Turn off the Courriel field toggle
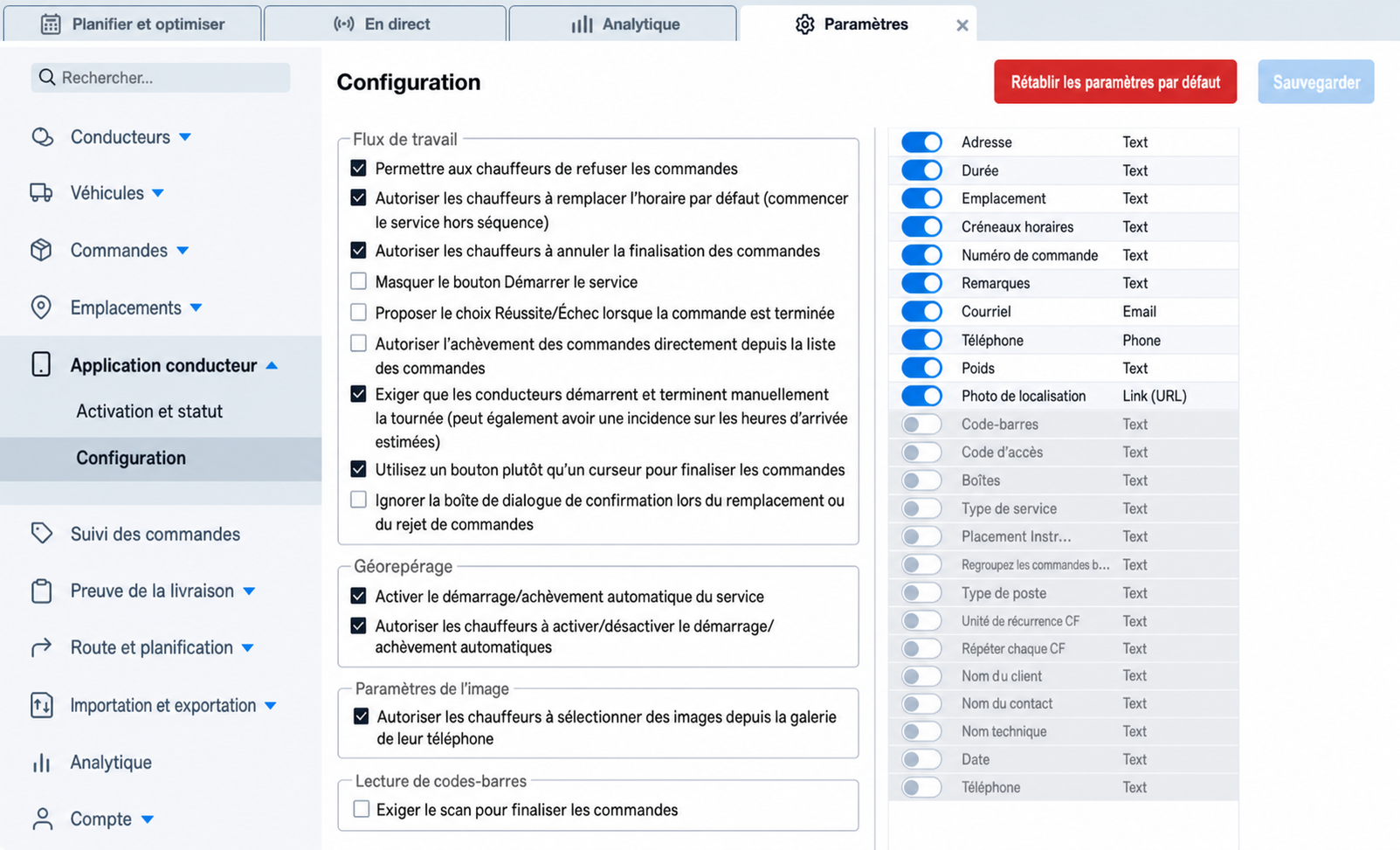 pyautogui.click(x=921, y=311)
